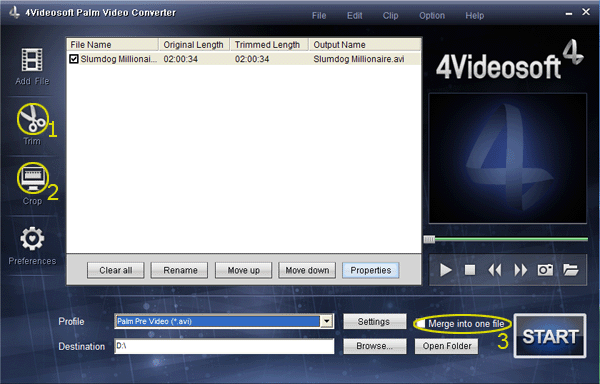Open Preferences gear icon
The height and width of the screenshot is (384, 600).
32,239
